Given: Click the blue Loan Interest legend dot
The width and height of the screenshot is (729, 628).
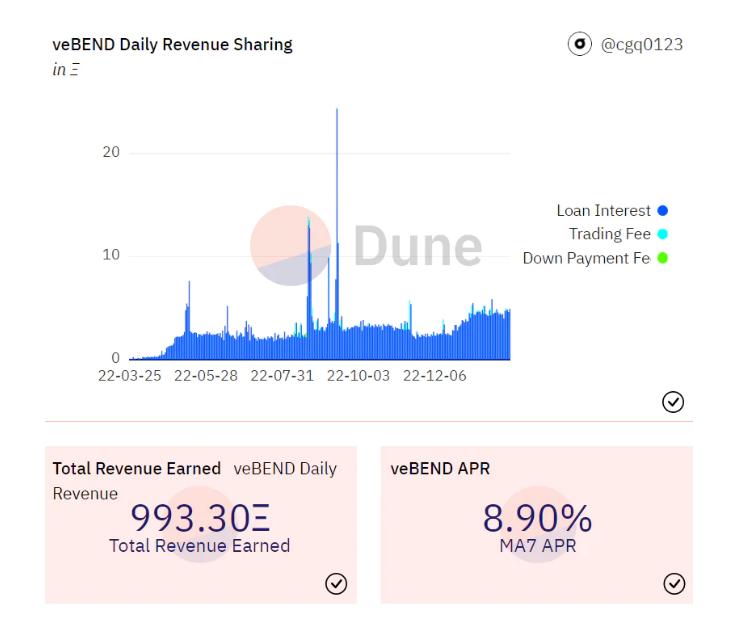Looking at the screenshot, I should [662, 211].
